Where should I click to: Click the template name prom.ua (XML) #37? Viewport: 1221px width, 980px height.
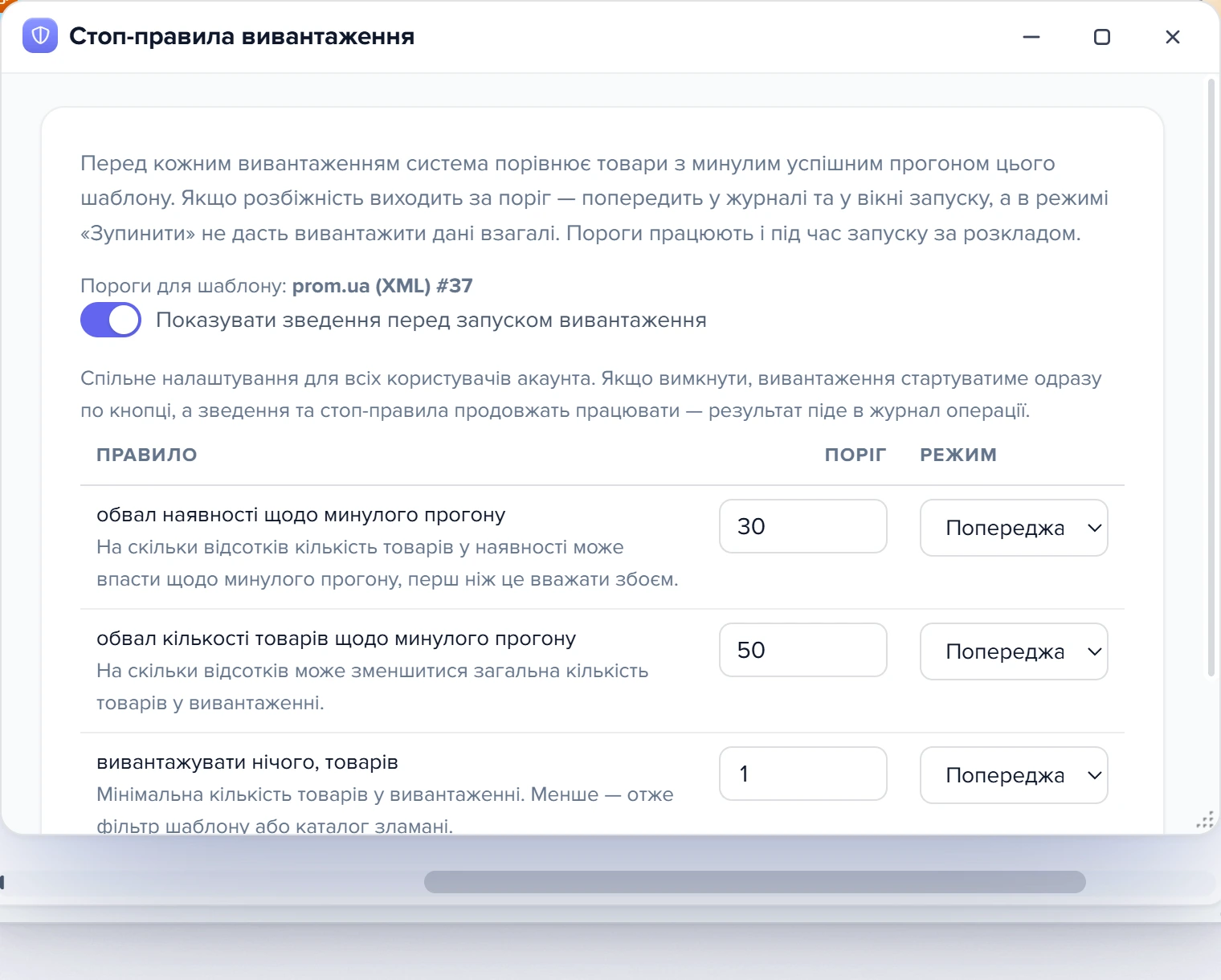tap(382, 286)
